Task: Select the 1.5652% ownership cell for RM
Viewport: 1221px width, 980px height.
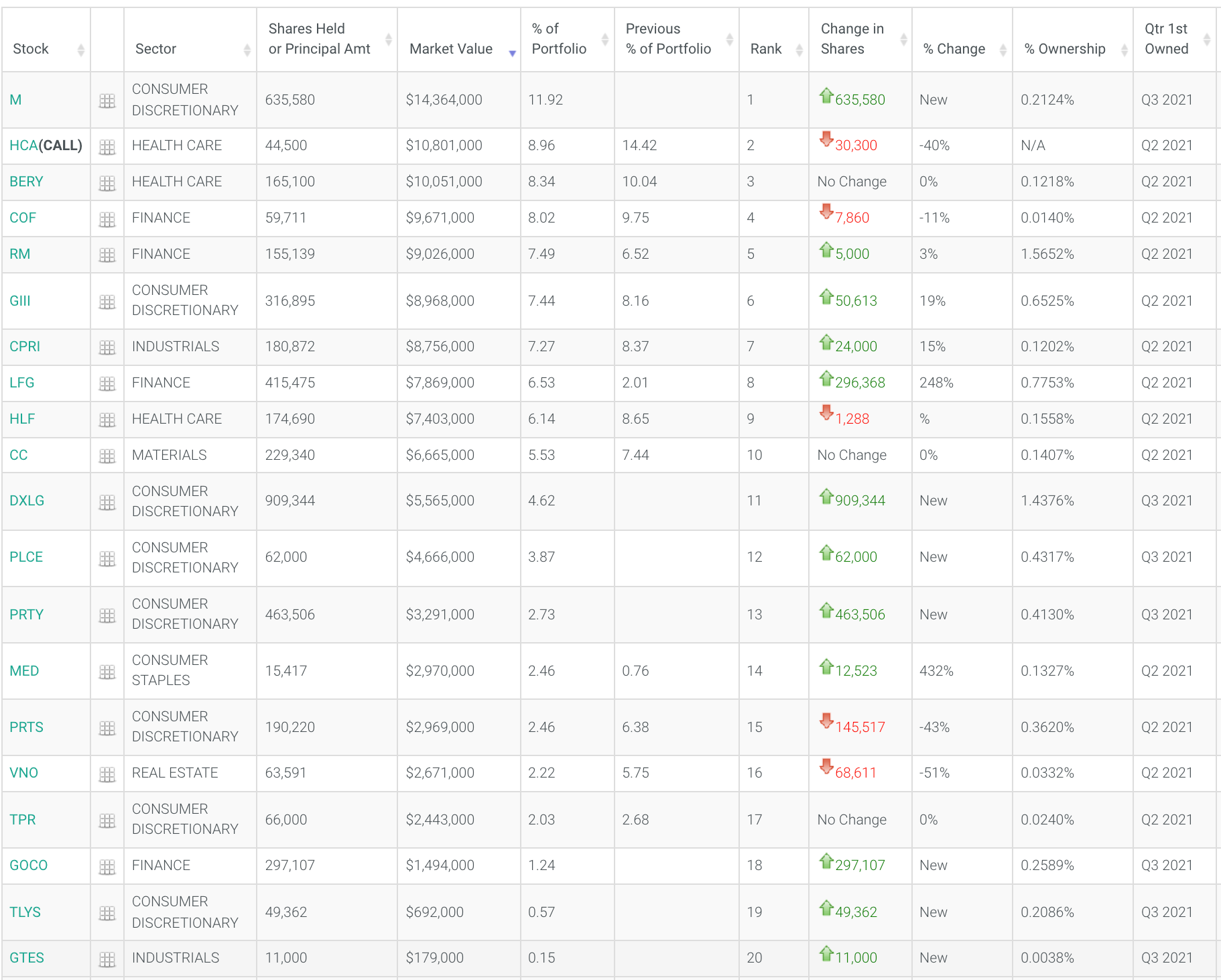Action: [1072, 254]
